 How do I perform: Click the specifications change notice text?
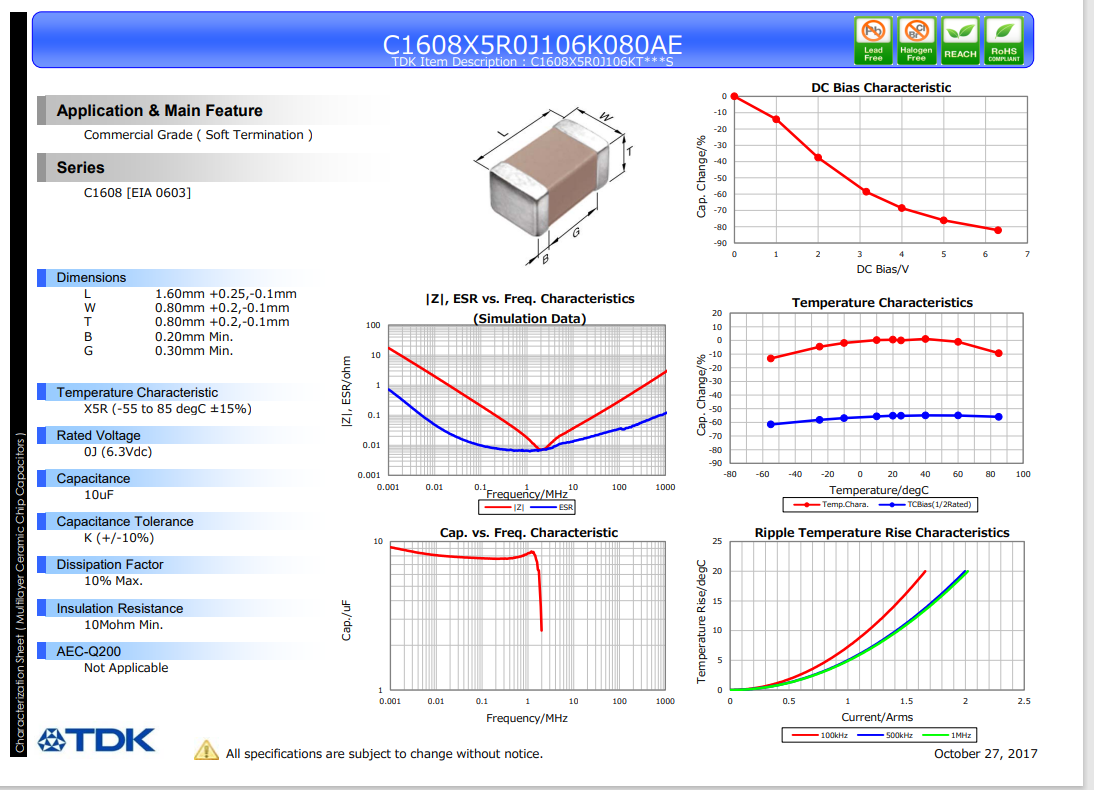(x=384, y=754)
